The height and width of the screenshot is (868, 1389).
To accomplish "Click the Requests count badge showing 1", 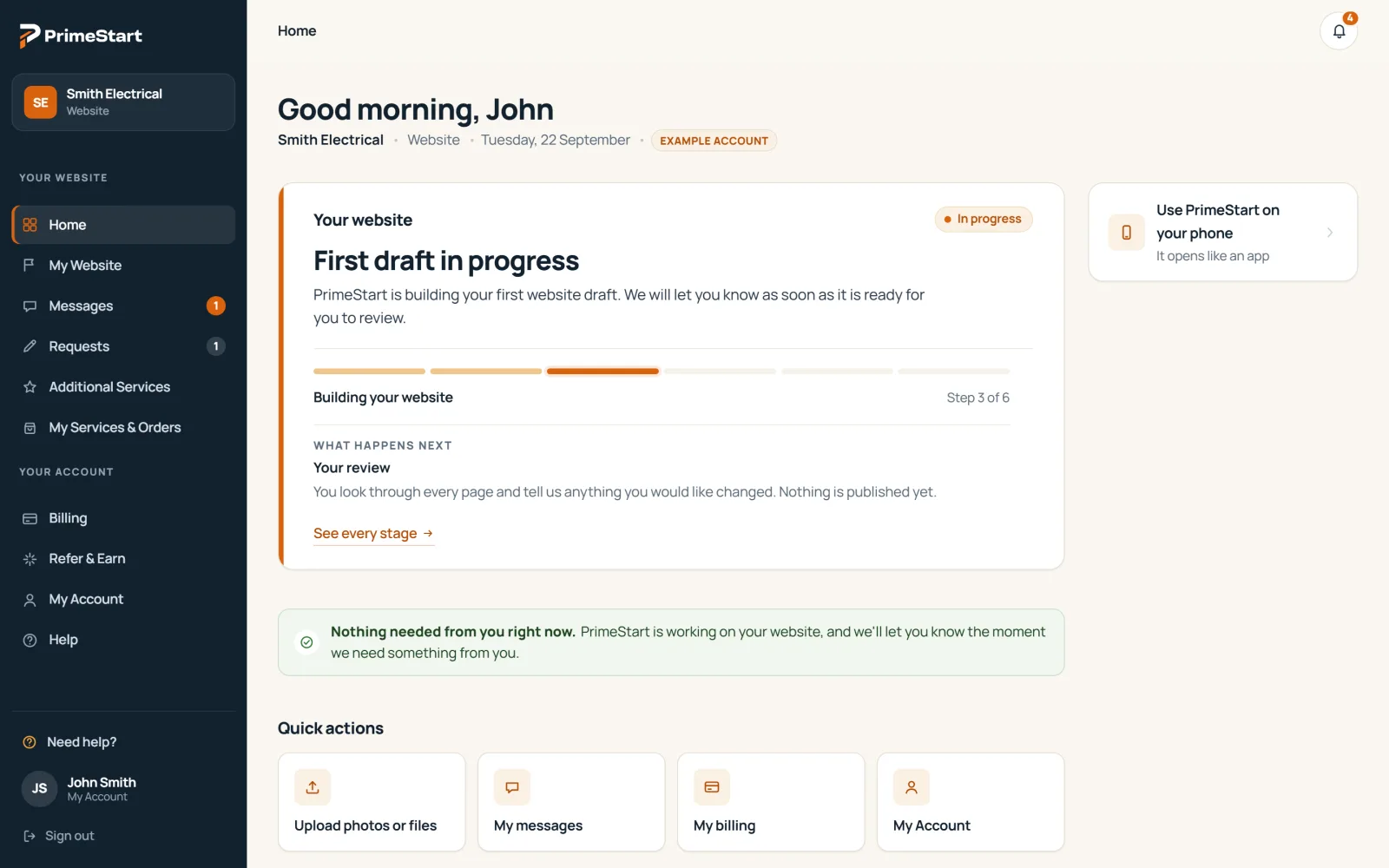I will [216, 346].
